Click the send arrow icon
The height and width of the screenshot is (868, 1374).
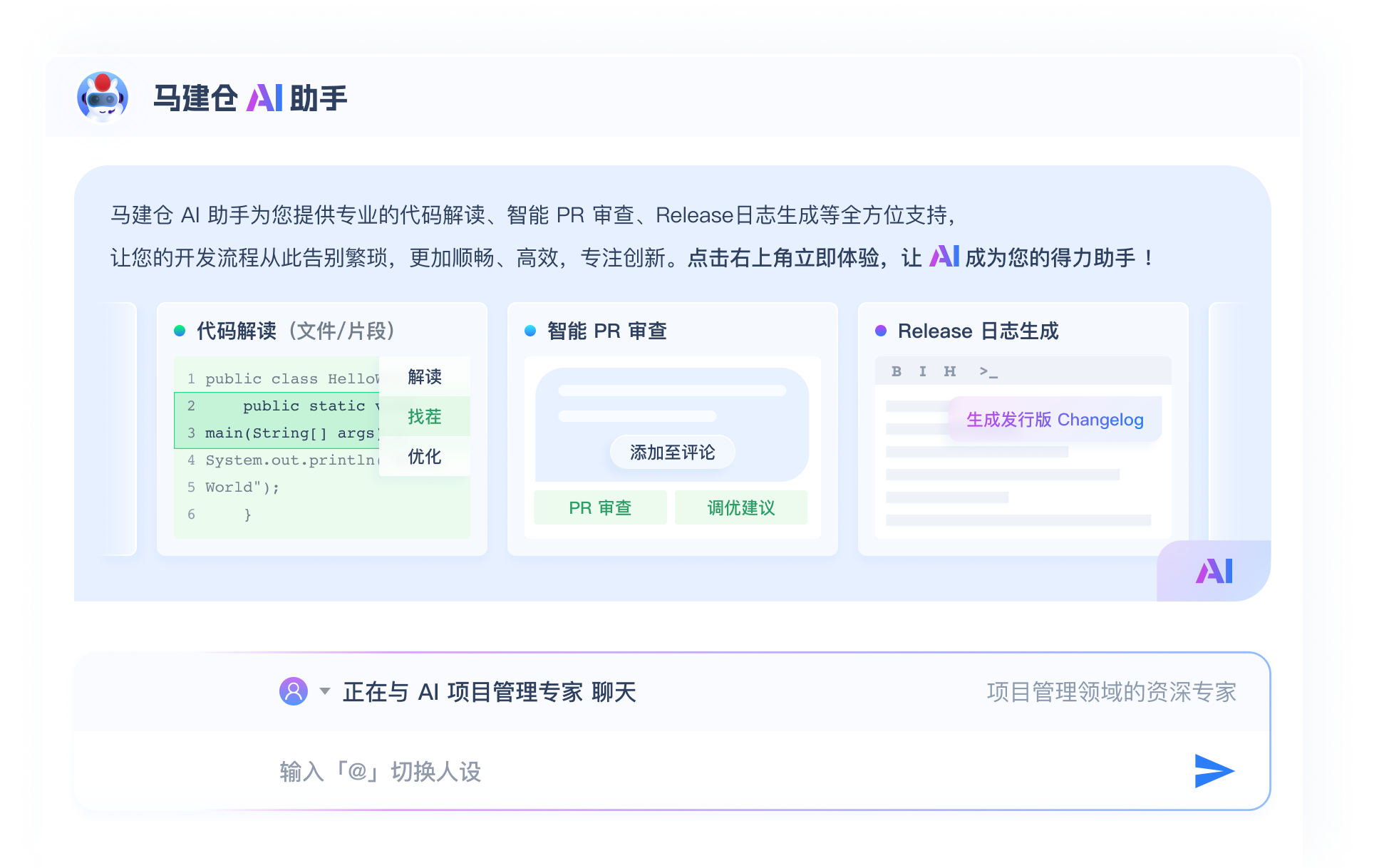(x=1214, y=770)
